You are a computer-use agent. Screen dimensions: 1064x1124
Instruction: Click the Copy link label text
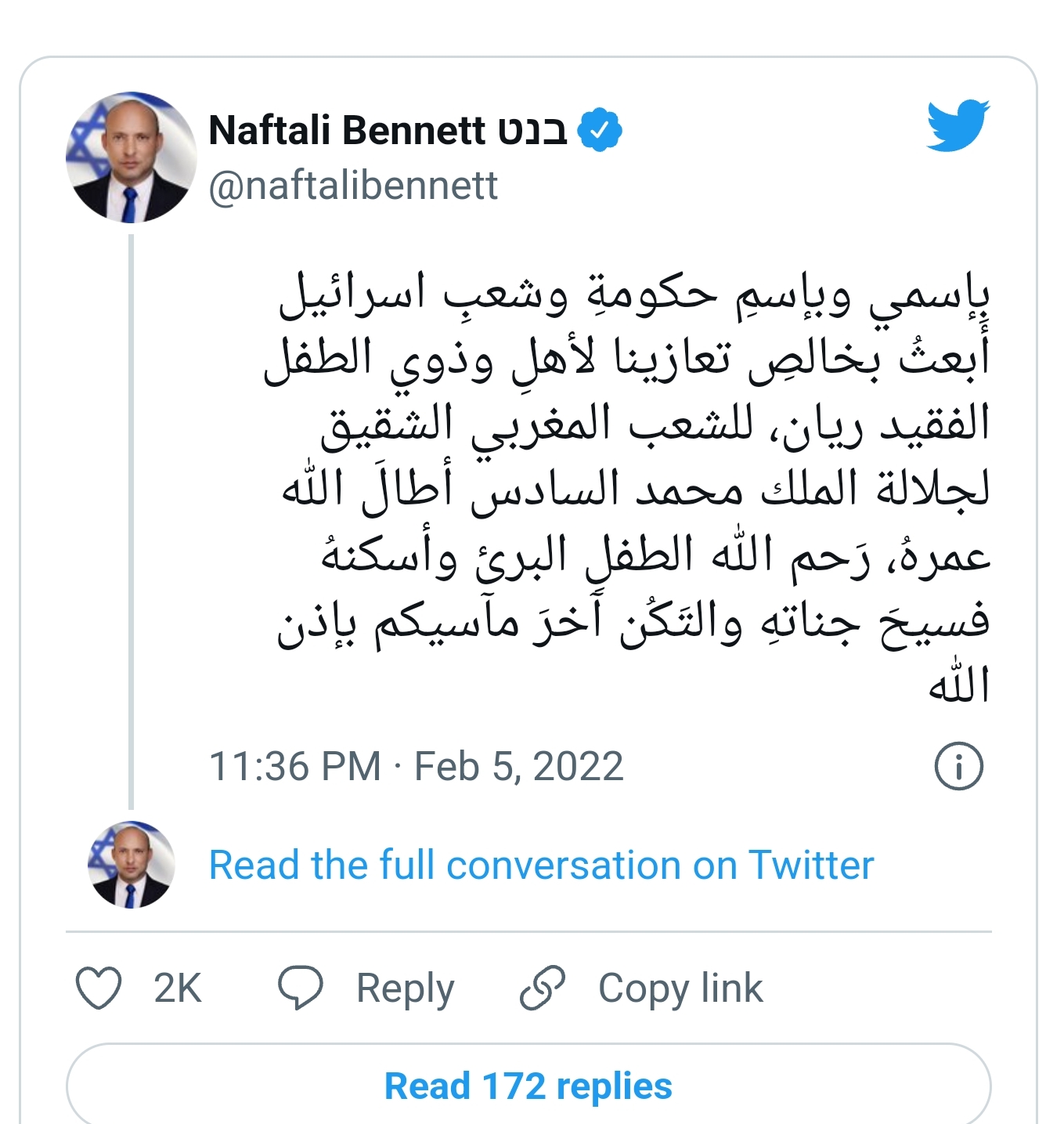point(680,988)
